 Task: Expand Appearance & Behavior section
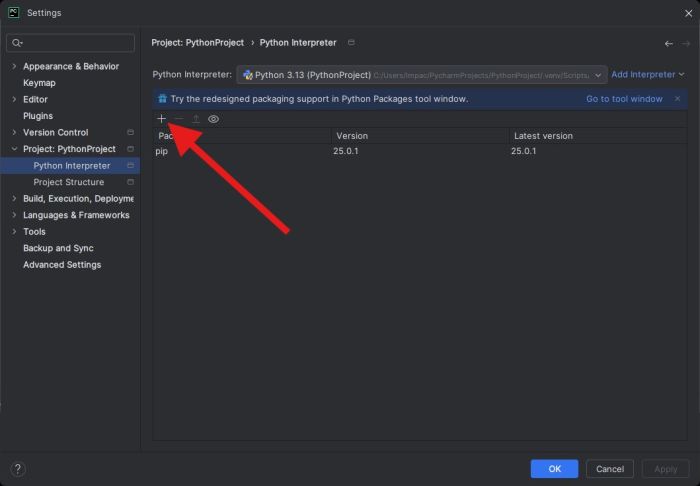pos(13,66)
